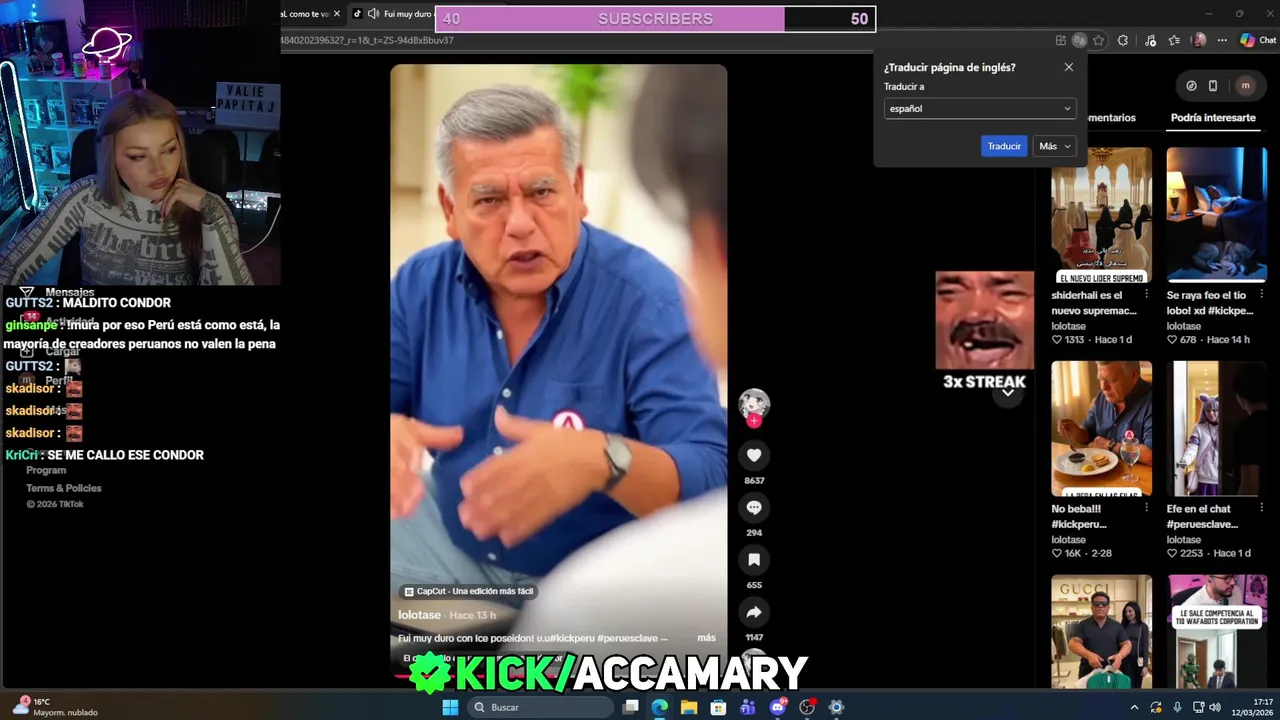Click the TikTok coin icon
This screenshot has height=720, width=1280.
click(x=1191, y=86)
